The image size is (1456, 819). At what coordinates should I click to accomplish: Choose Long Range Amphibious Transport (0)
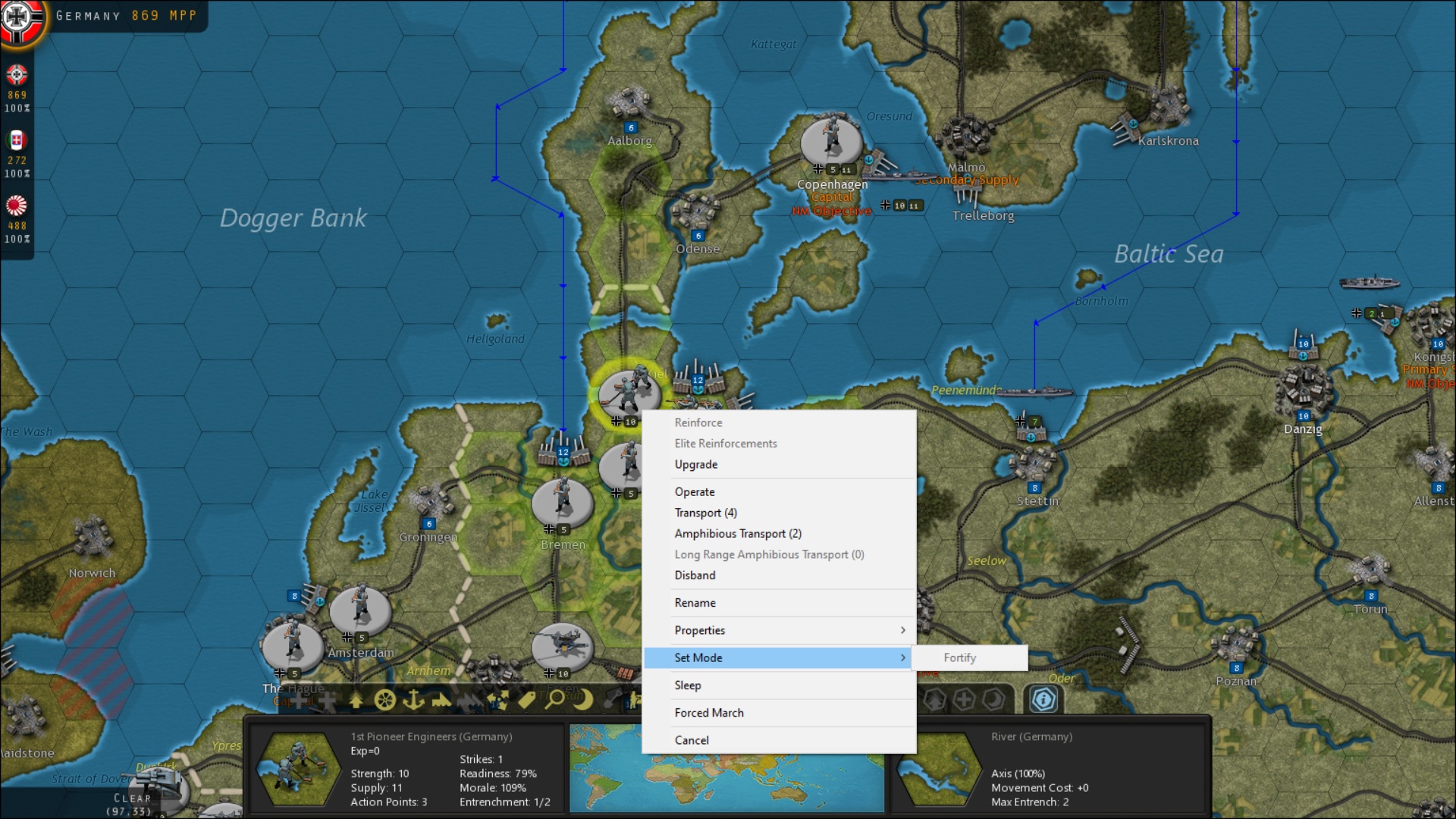point(768,554)
